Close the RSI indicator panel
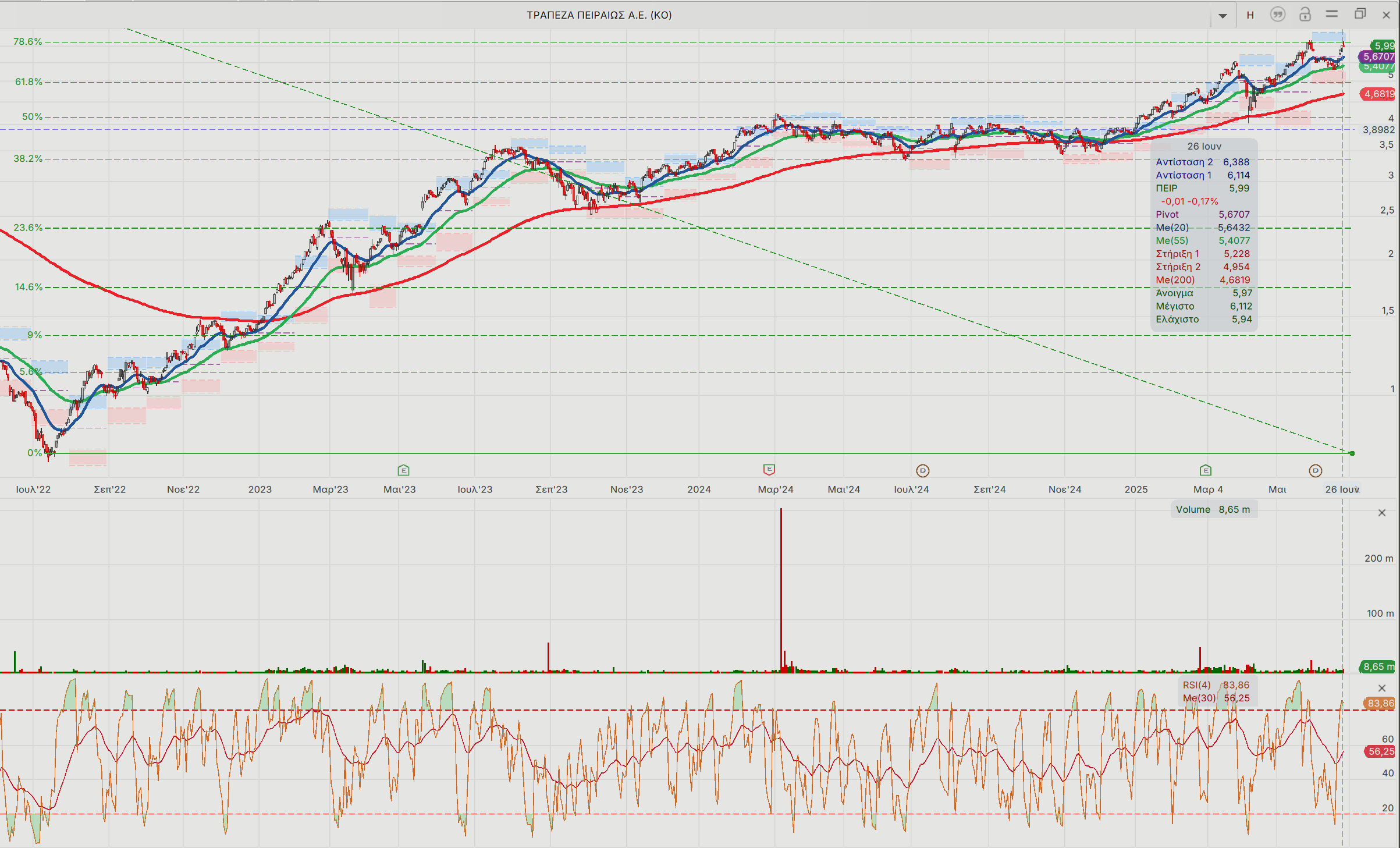Image resolution: width=1400 pixels, height=848 pixels. 1382,688
